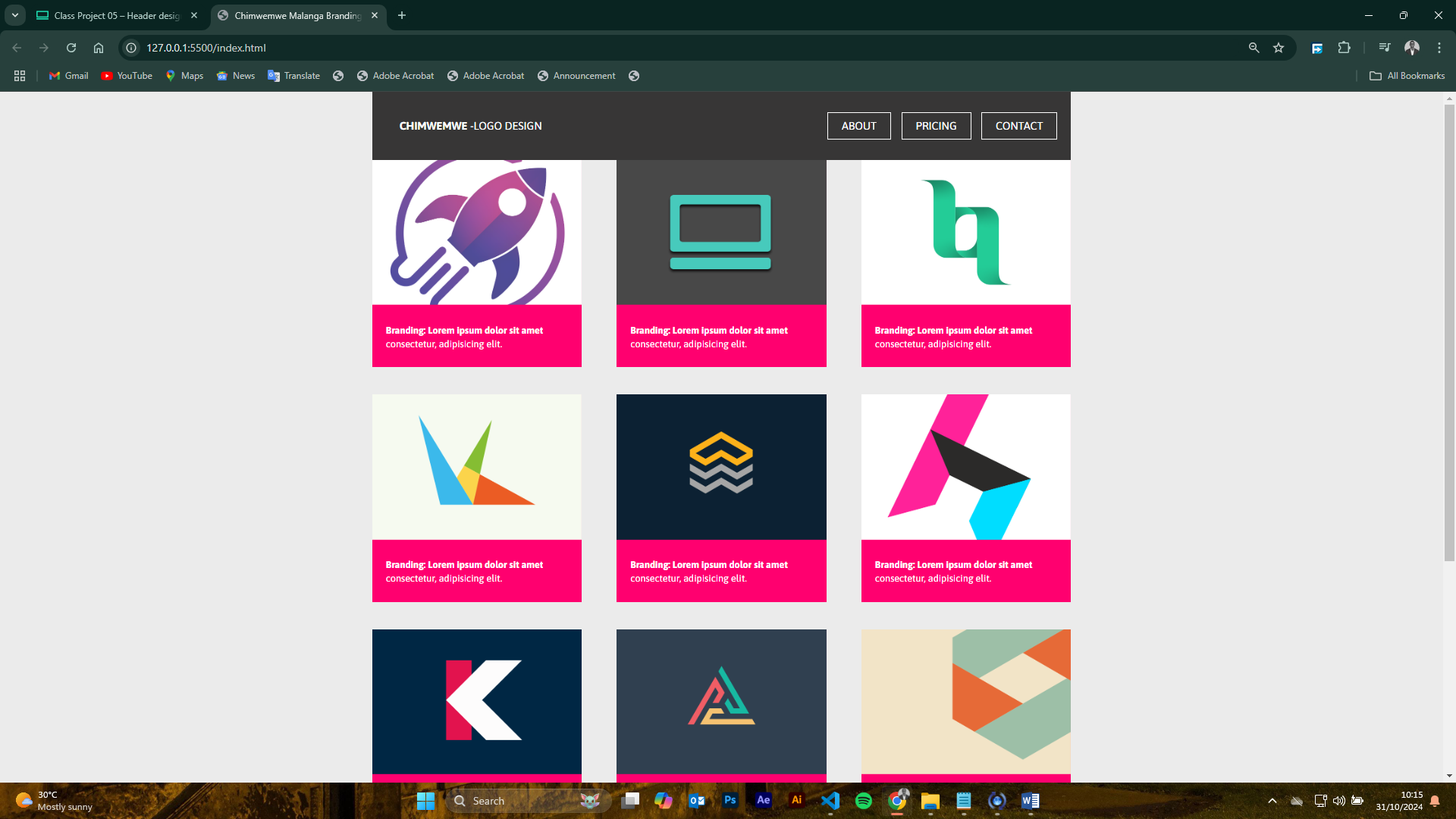1456x819 pixels.
Task: Open the Chrome three-dot menu
Action: tap(1439, 48)
